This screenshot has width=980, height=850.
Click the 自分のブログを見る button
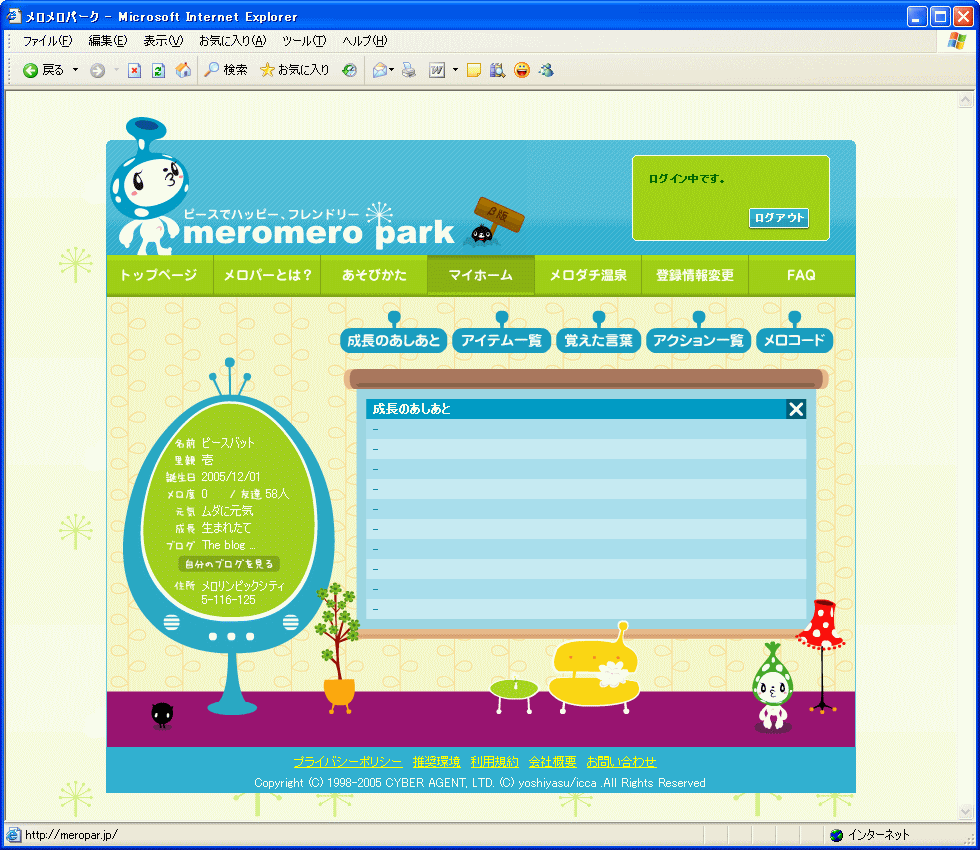(x=229, y=564)
